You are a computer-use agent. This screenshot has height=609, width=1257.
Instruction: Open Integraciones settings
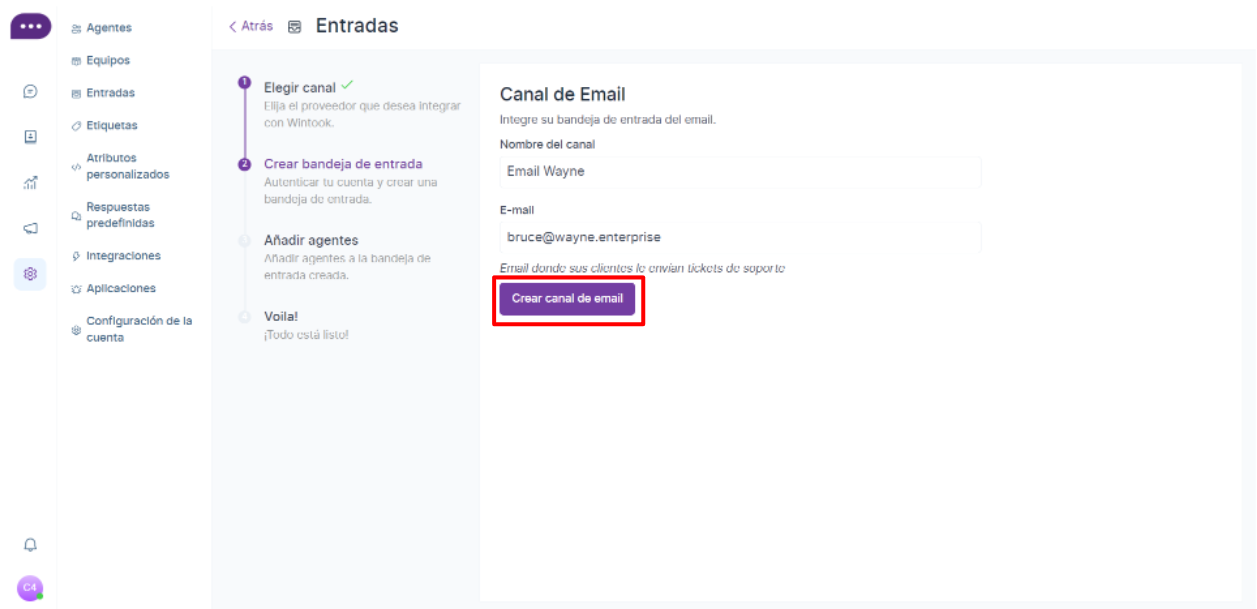(123, 256)
